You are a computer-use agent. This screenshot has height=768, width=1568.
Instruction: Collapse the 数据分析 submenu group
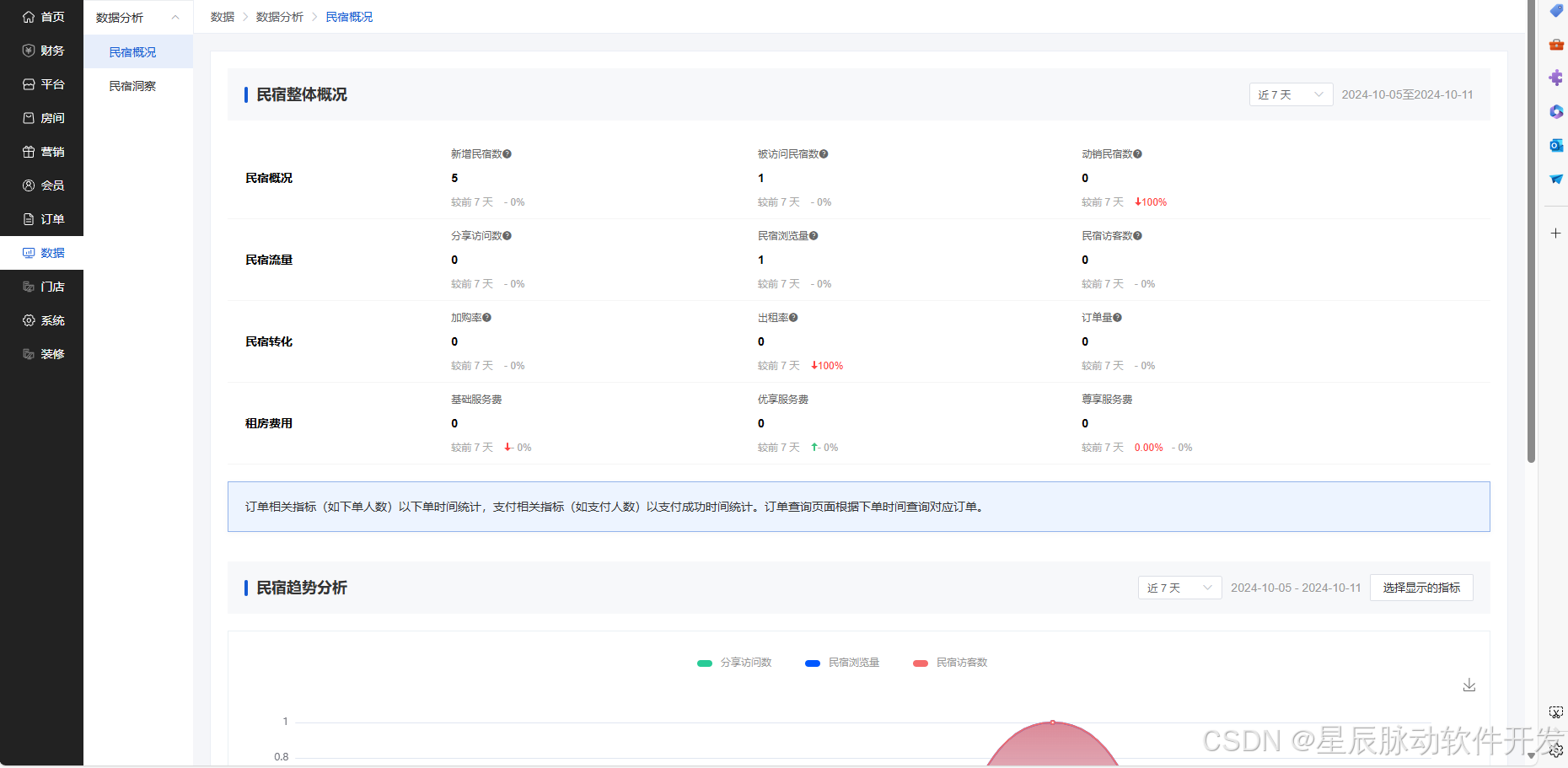[x=138, y=18]
